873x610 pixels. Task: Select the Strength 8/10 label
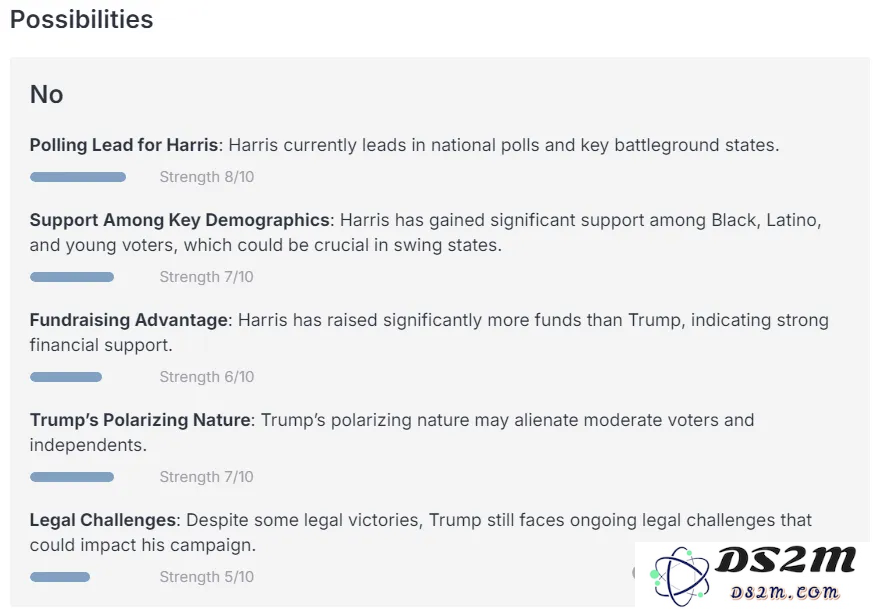(x=207, y=177)
